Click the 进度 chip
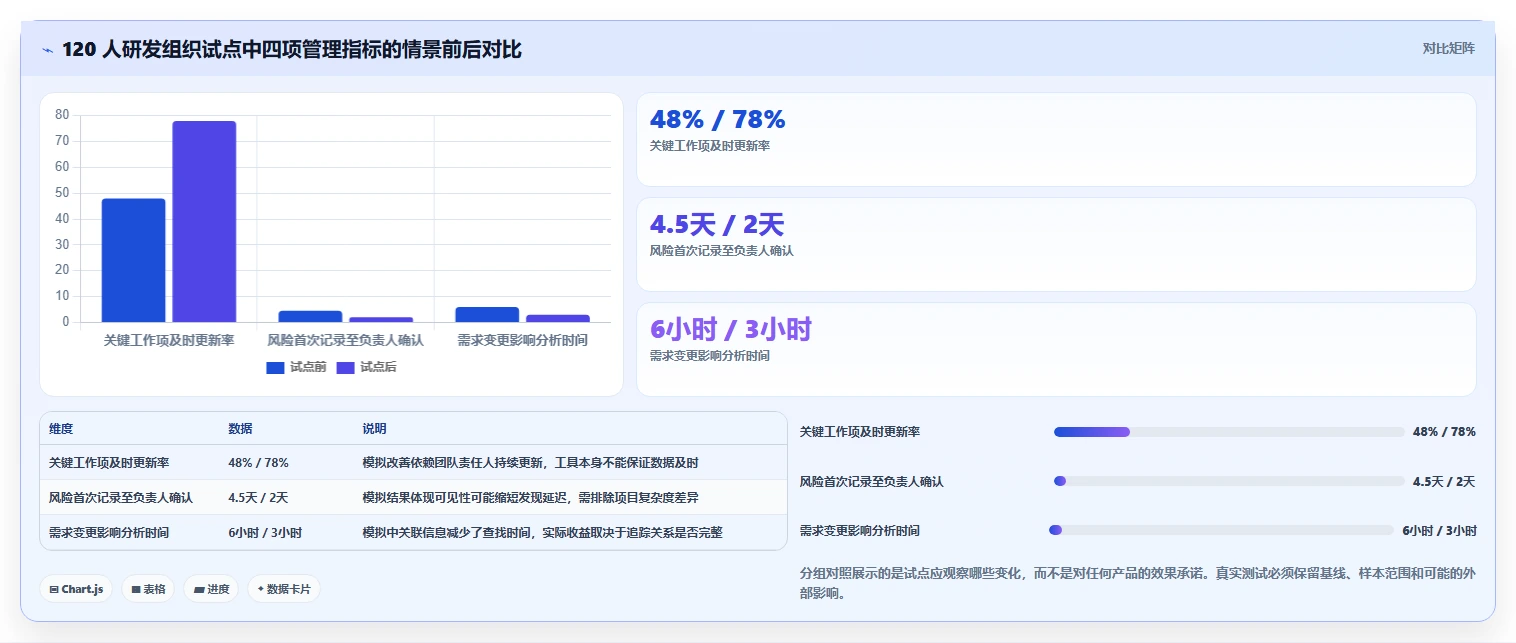The height and width of the screenshot is (643, 1516). tap(212, 589)
